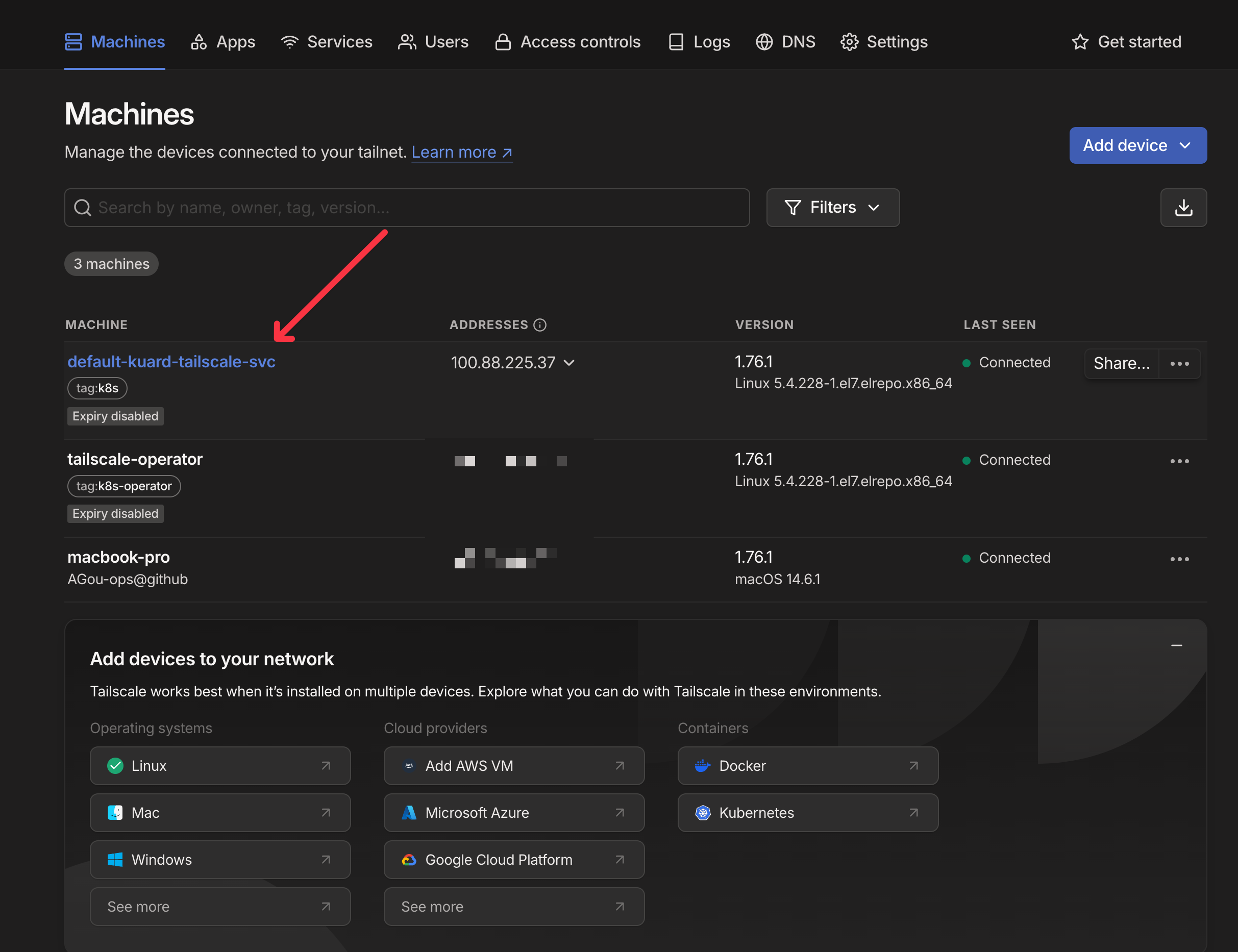Click Connected status of macbook-pro
1238x952 pixels.
(1007, 558)
